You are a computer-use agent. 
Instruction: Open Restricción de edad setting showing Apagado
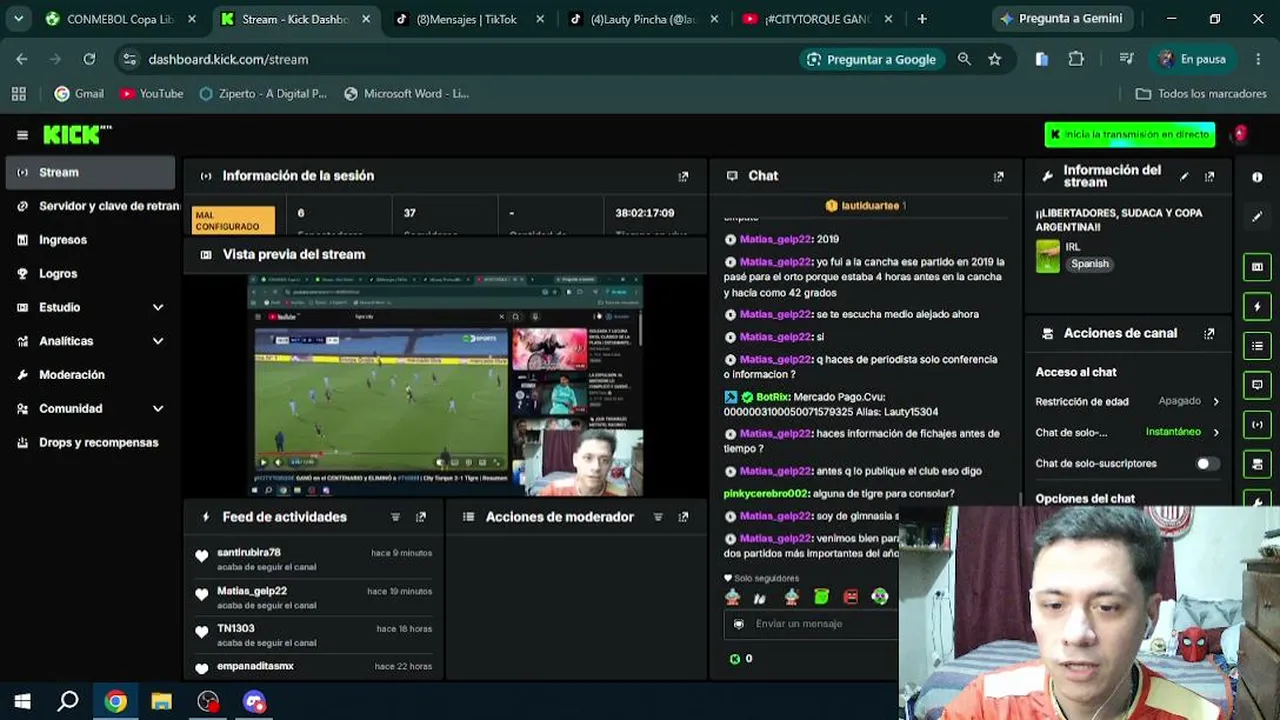pyautogui.click(x=1128, y=402)
